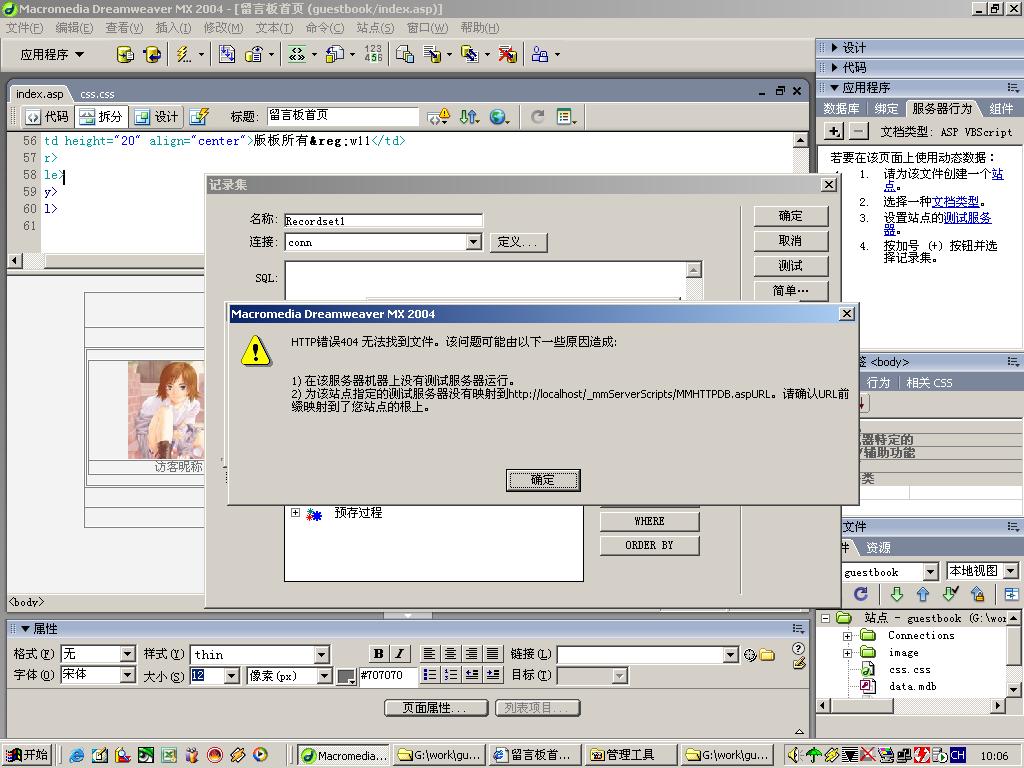1024x768 pixels.
Task: Switch to 设计 (Design) view
Action: 157,117
